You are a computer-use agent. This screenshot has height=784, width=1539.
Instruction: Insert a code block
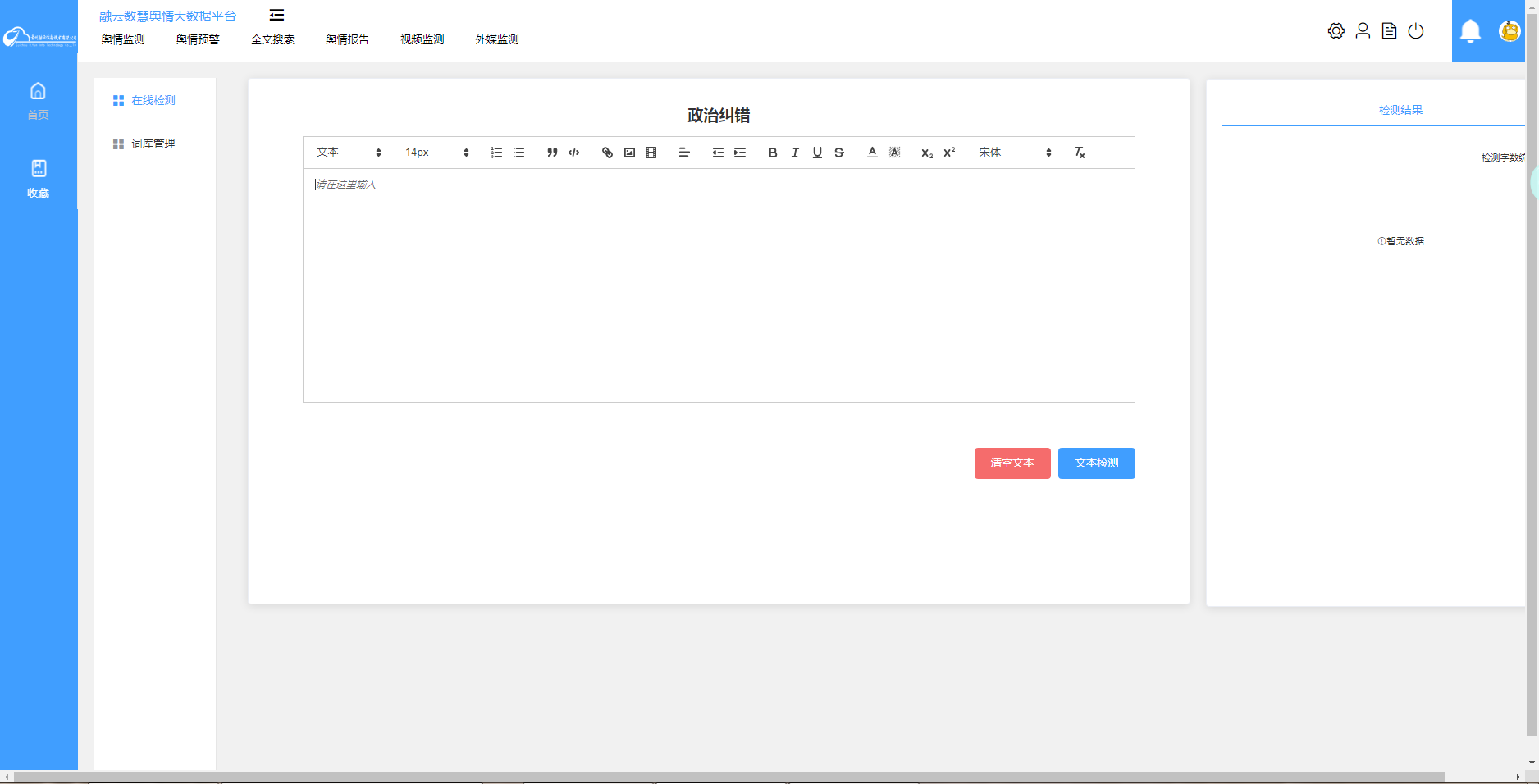574,153
